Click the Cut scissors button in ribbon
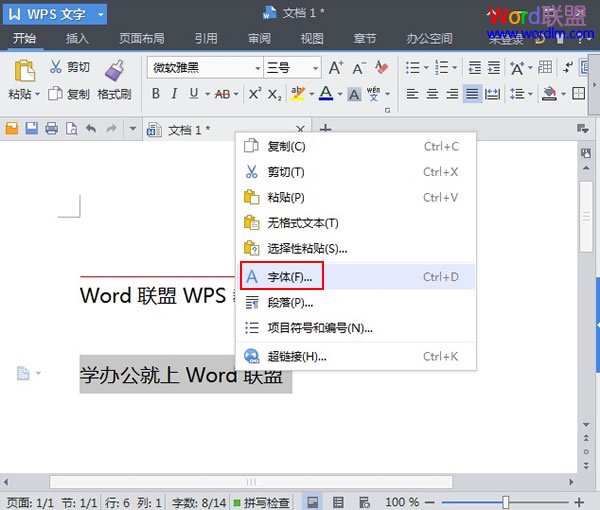The image size is (600, 510). (69, 67)
